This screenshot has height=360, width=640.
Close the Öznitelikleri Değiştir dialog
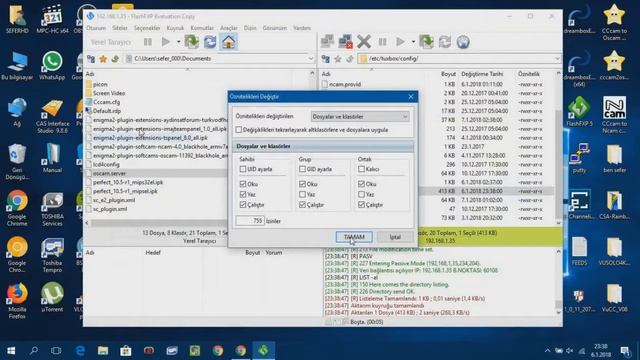click(x=411, y=97)
